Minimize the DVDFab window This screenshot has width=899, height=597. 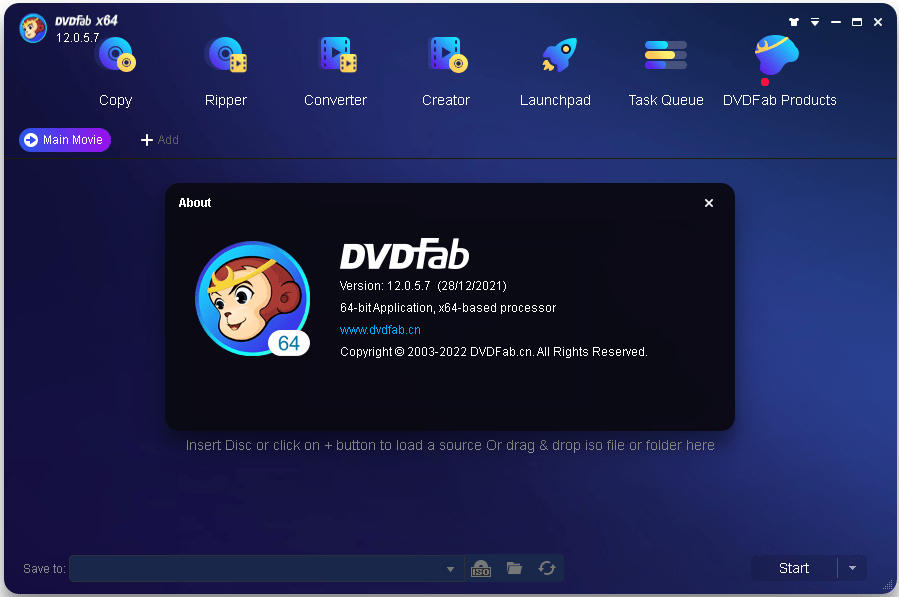836,22
